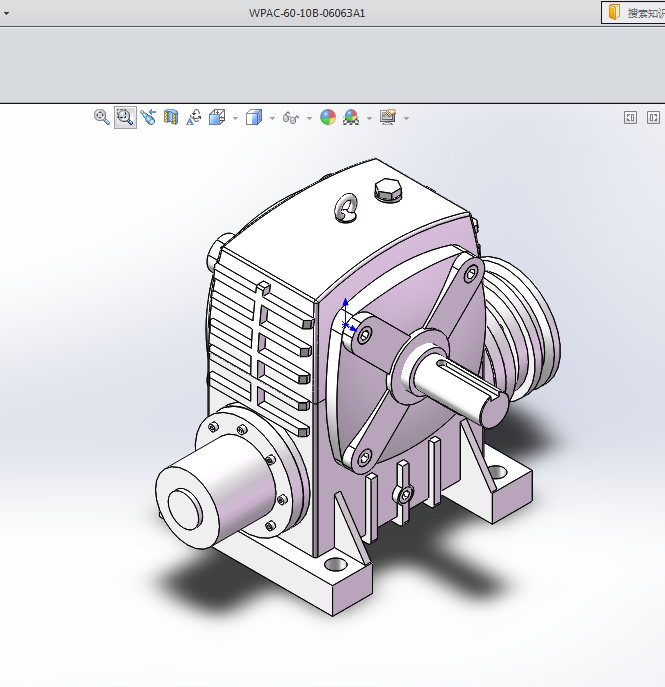Open Edit Appearance color ball
The height and width of the screenshot is (687, 665).
(328, 117)
